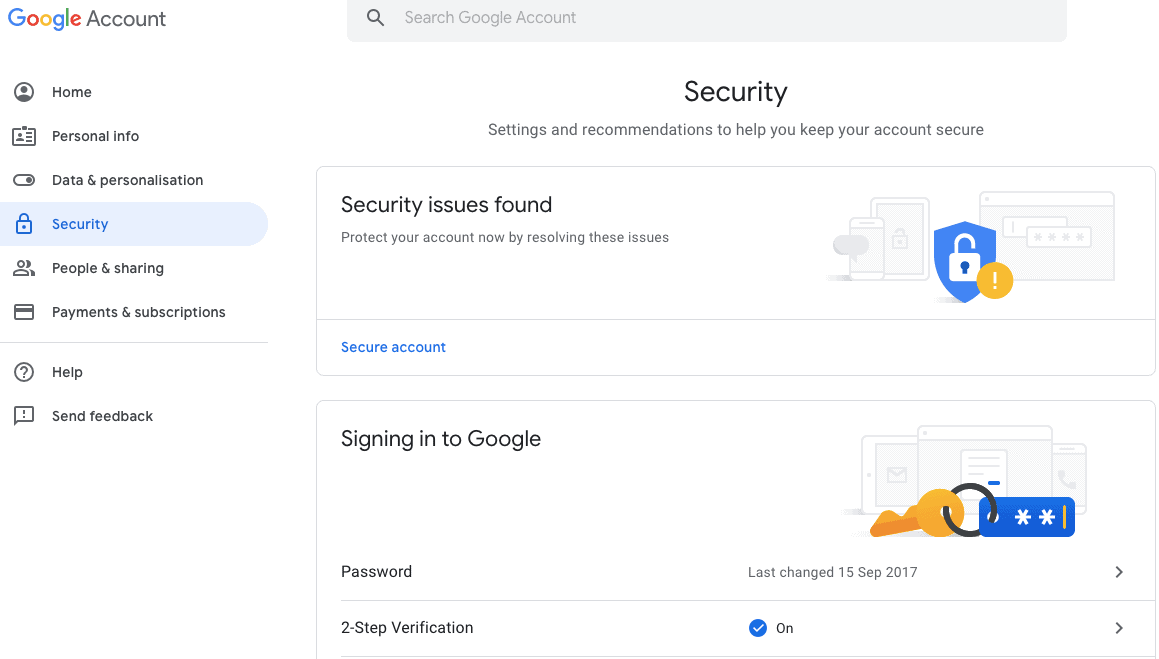
Task: Open Home from the navigation list
Action: coord(71,92)
